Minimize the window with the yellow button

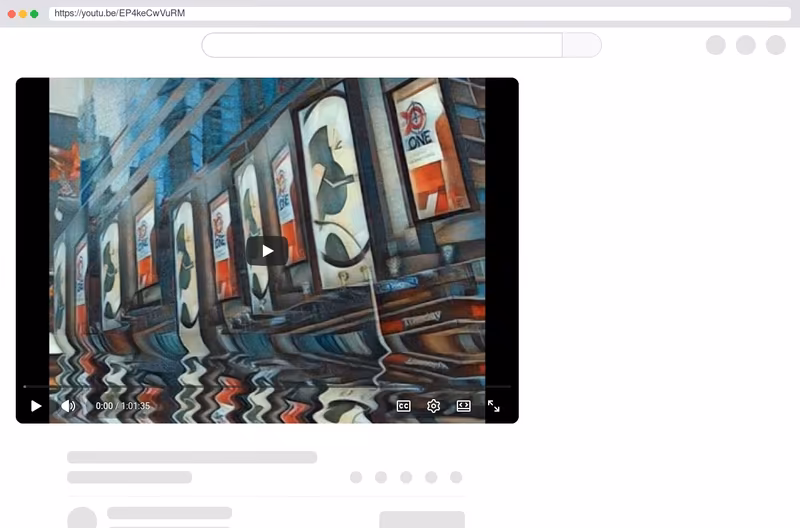23,14
